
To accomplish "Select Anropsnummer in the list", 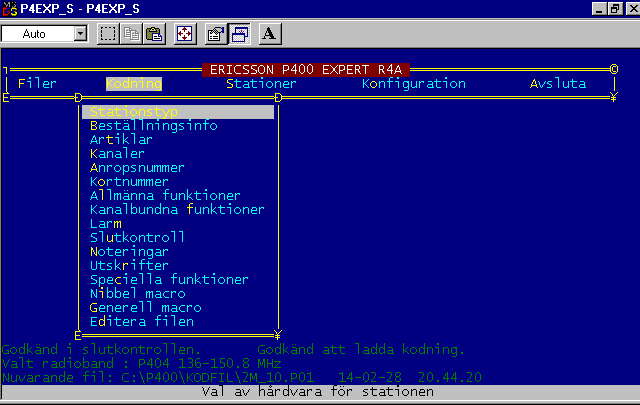I will point(137,168).
